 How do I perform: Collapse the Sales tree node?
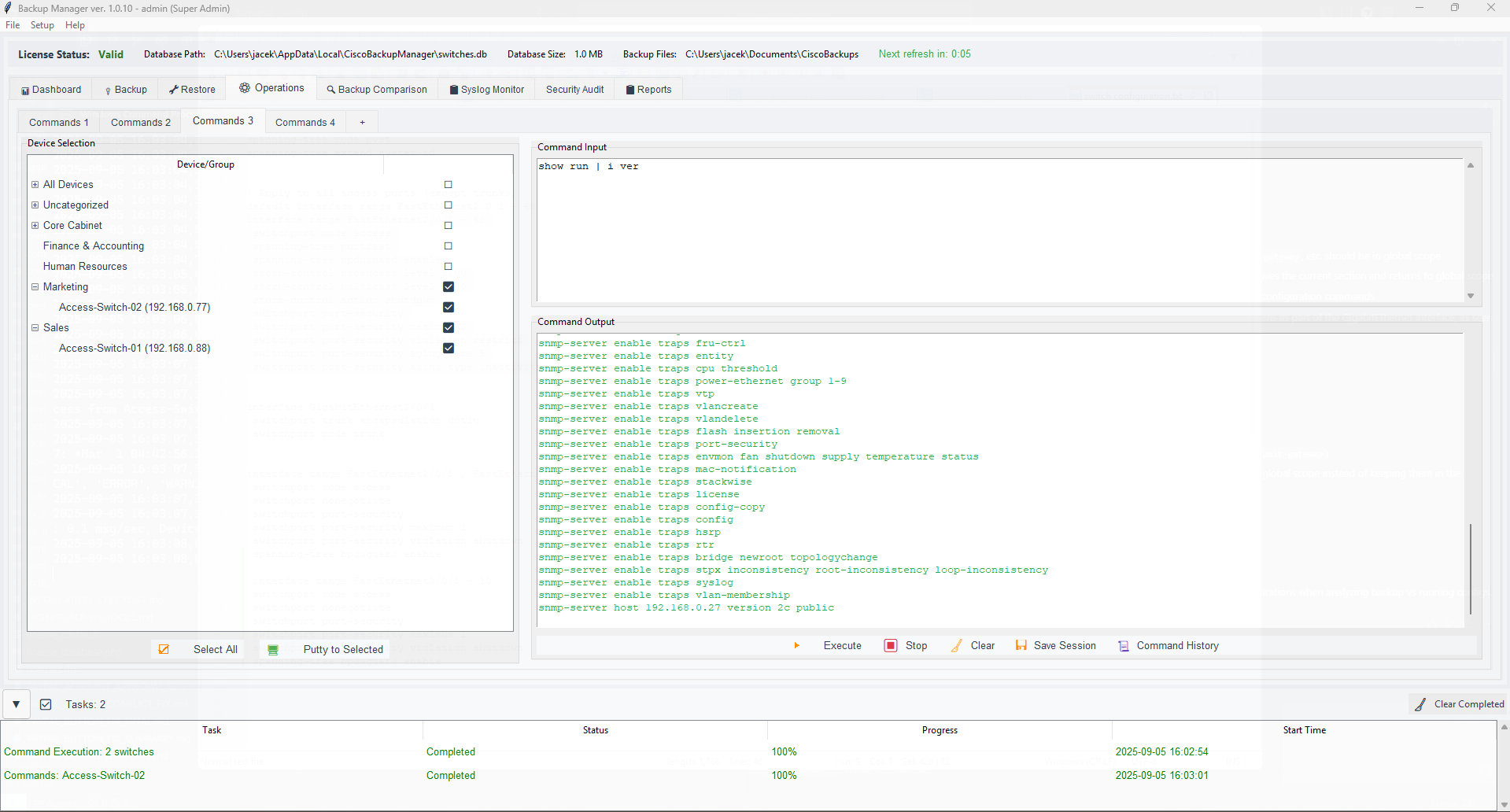coord(35,327)
